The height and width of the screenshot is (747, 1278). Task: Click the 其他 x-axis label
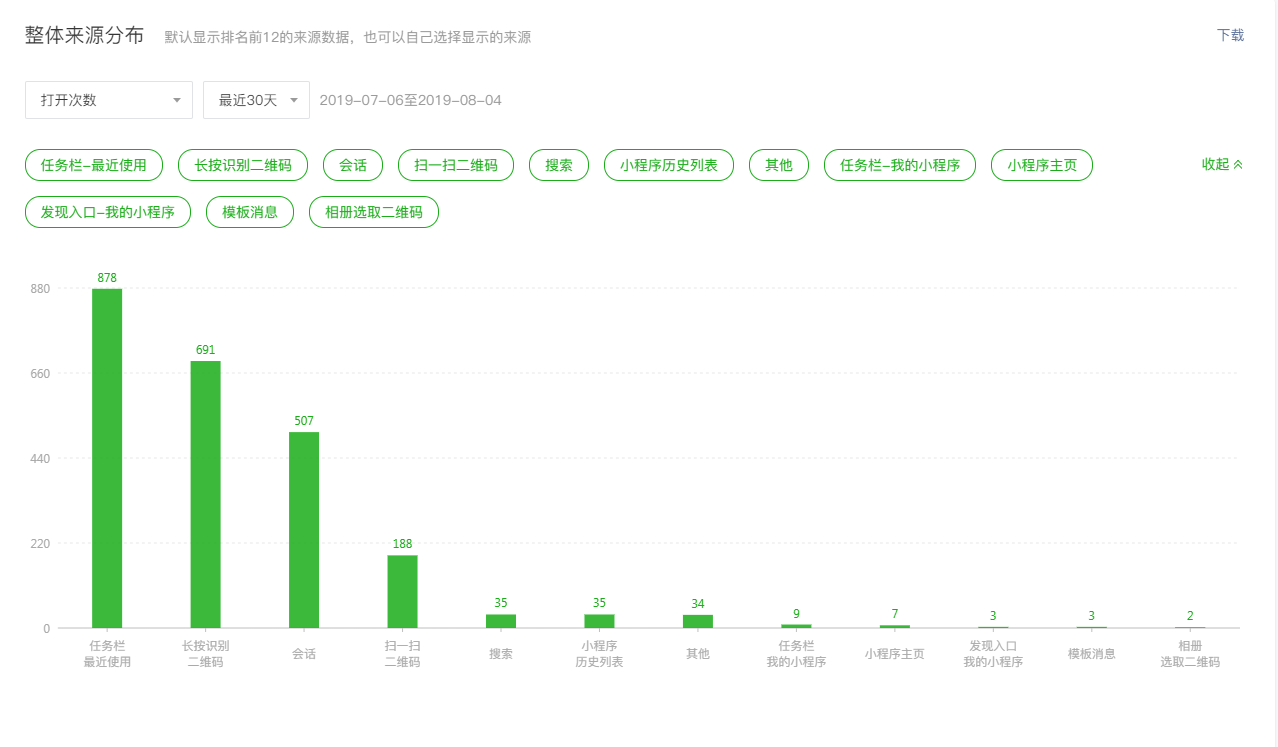click(x=698, y=654)
